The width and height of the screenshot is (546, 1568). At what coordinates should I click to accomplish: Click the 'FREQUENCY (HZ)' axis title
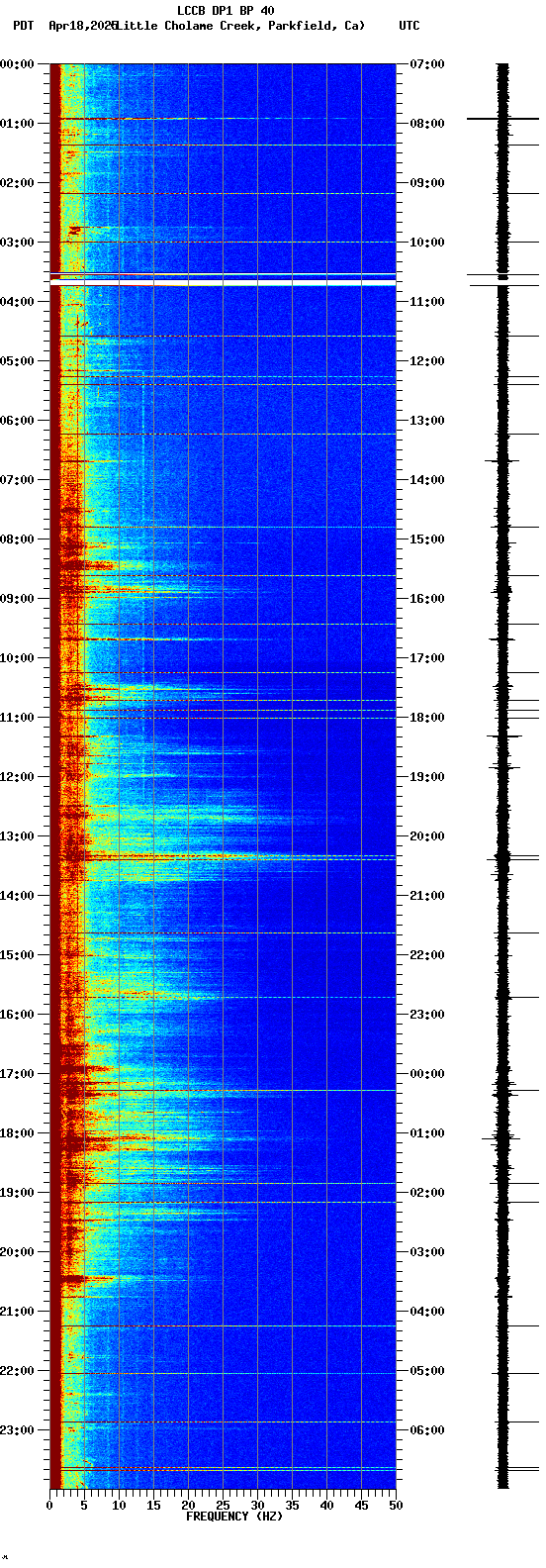pyautogui.click(x=234, y=1517)
